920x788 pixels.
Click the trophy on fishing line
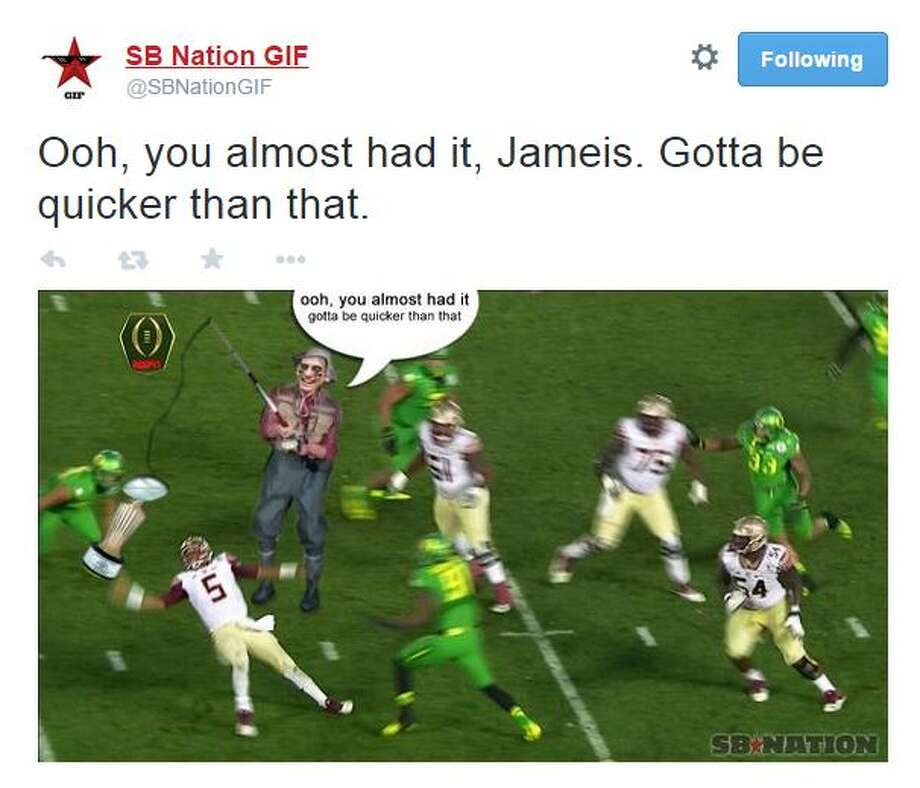point(124,526)
